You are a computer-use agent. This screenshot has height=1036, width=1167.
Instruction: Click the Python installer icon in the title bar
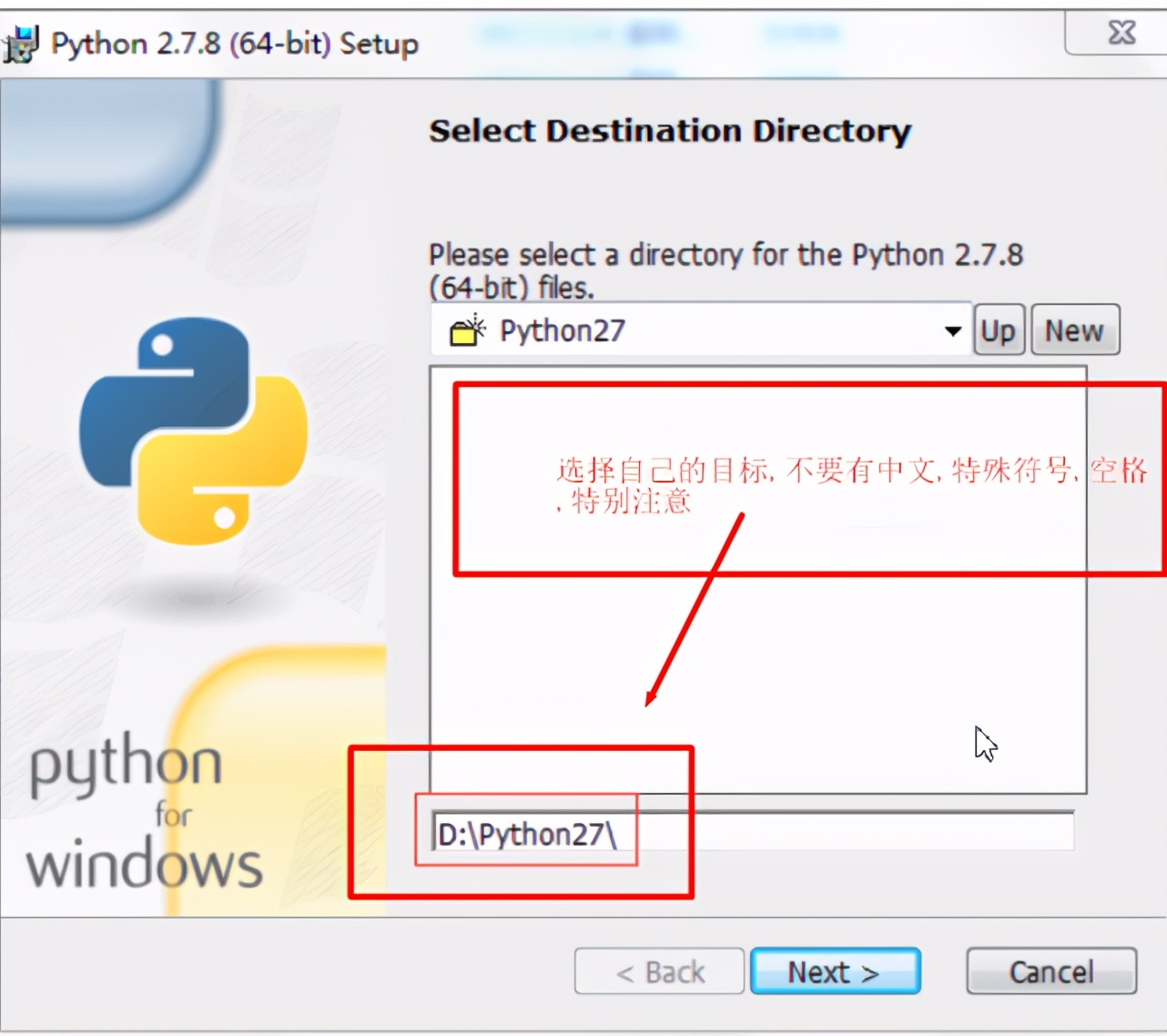(20, 43)
